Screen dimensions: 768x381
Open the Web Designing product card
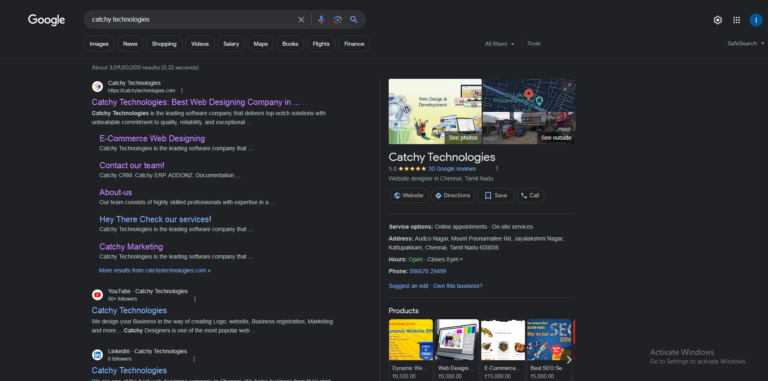pos(456,350)
